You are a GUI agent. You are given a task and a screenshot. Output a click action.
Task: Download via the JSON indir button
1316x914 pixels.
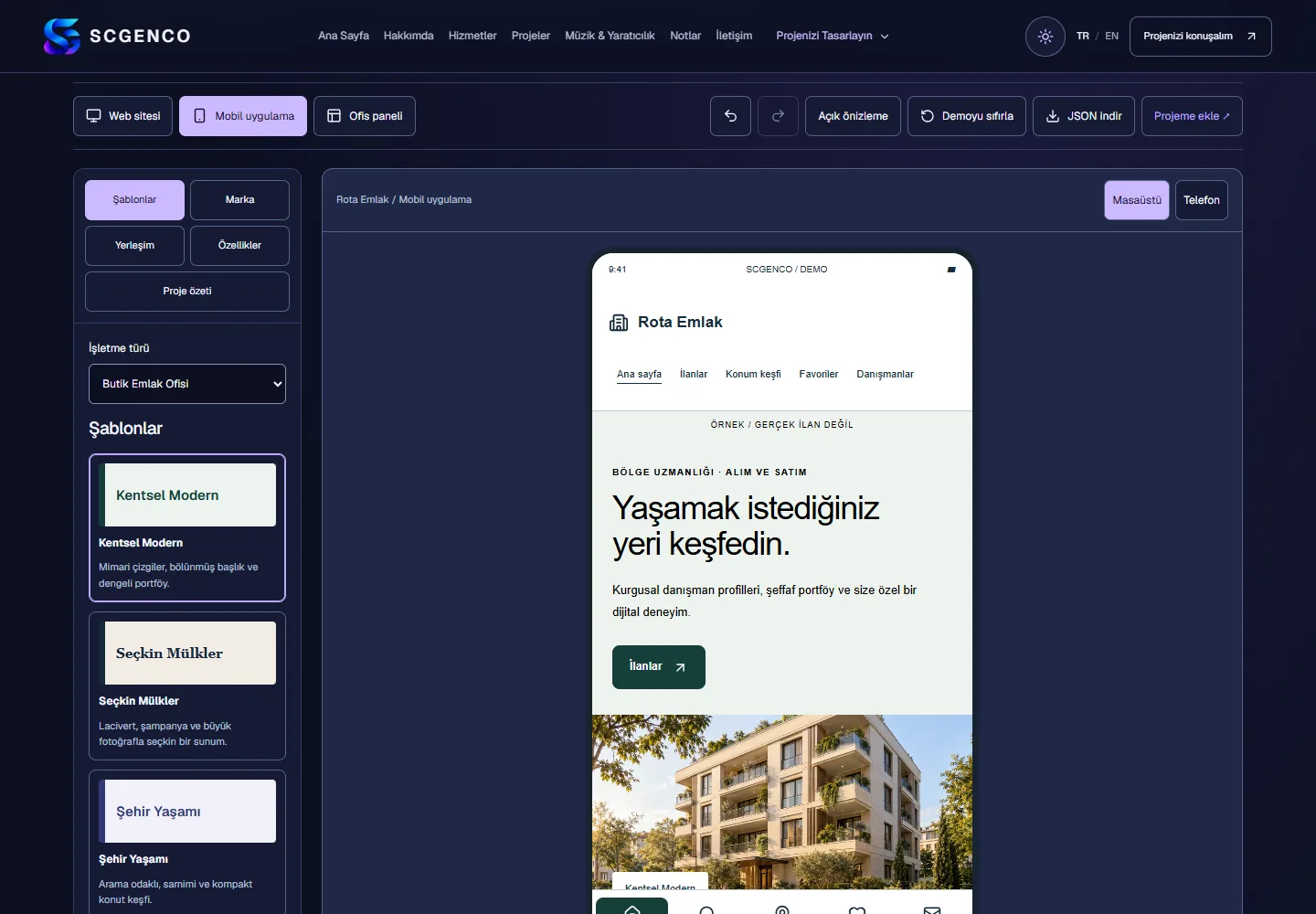pos(1084,116)
